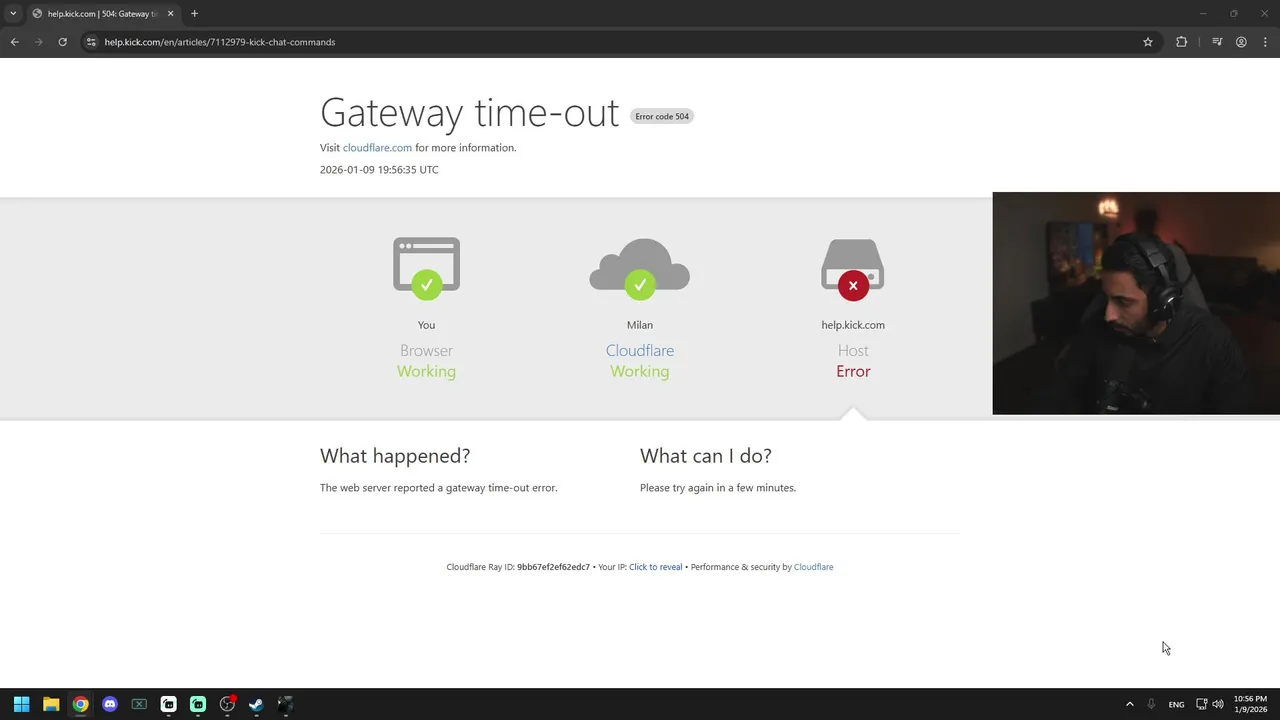The height and width of the screenshot is (720, 1280).
Task: Open a new browser tab
Action: coord(194,14)
